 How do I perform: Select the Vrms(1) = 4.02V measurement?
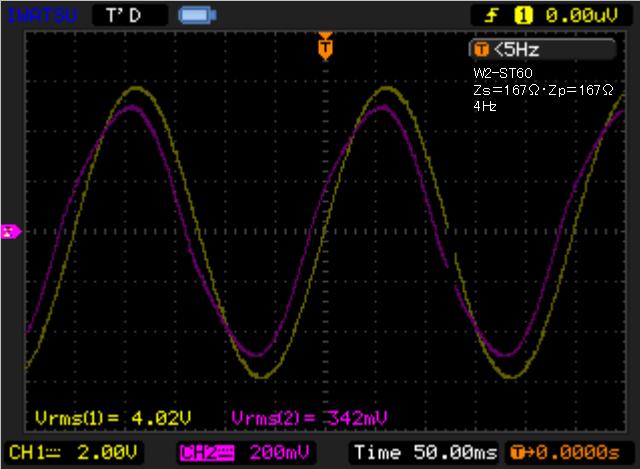[112, 416]
